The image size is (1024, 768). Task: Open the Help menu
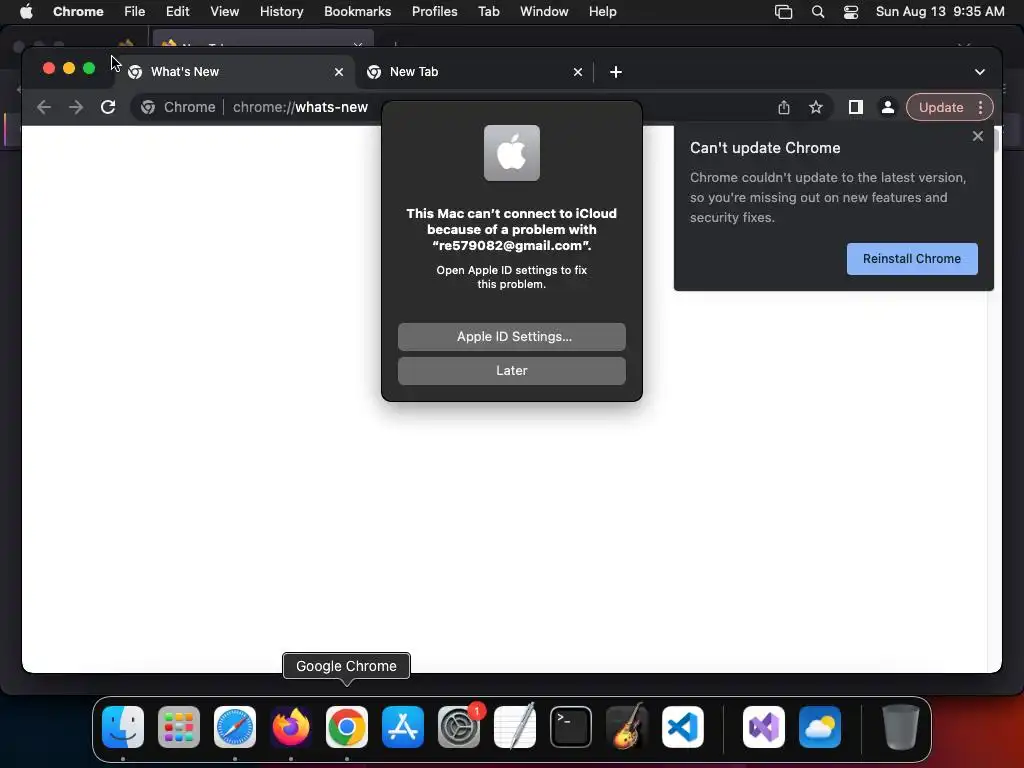point(602,12)
